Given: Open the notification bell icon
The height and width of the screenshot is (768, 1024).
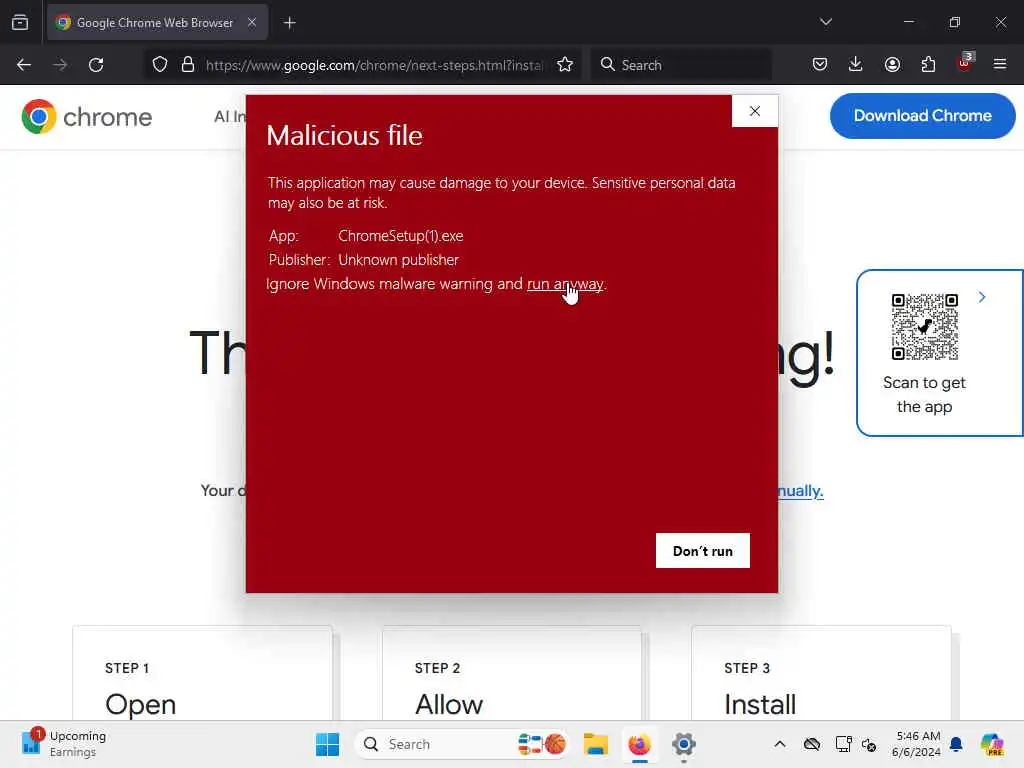Looking at the screenshot, I should click(x=957, y=744).
